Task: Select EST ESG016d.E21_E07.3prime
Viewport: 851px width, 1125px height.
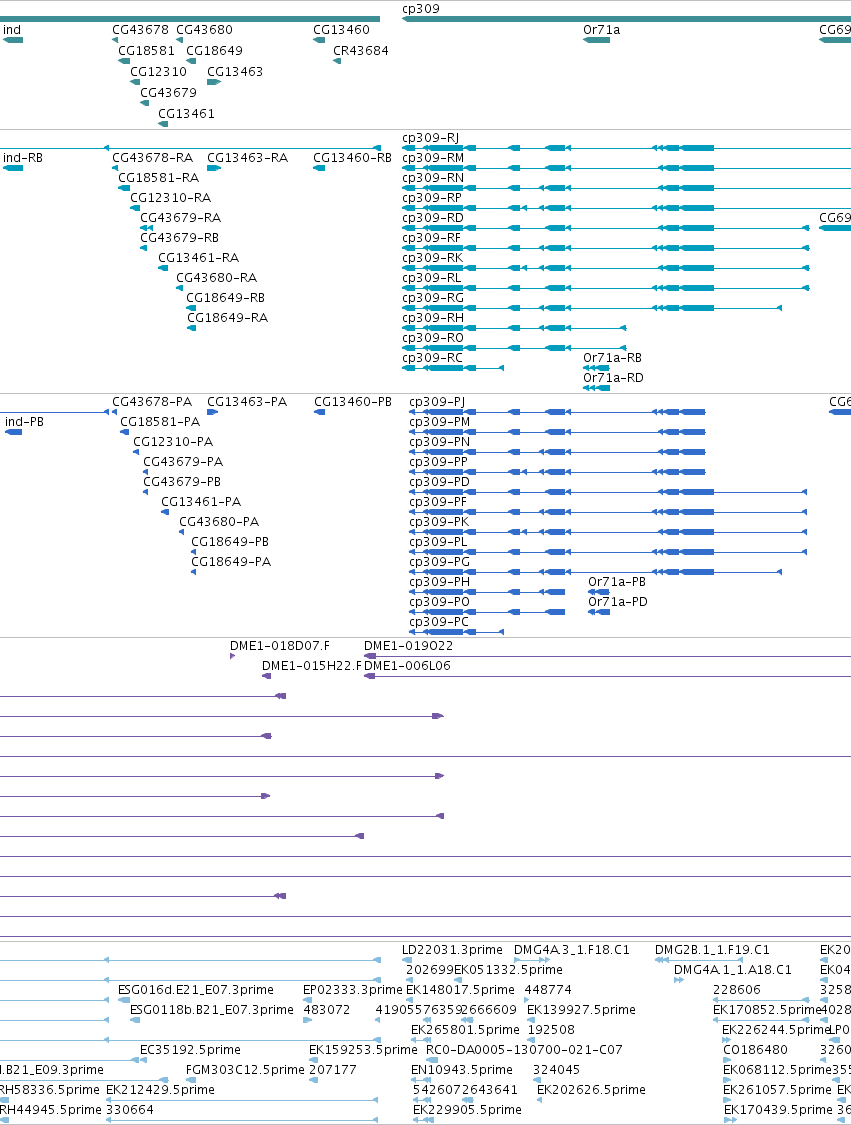Action: pos(196,989)
